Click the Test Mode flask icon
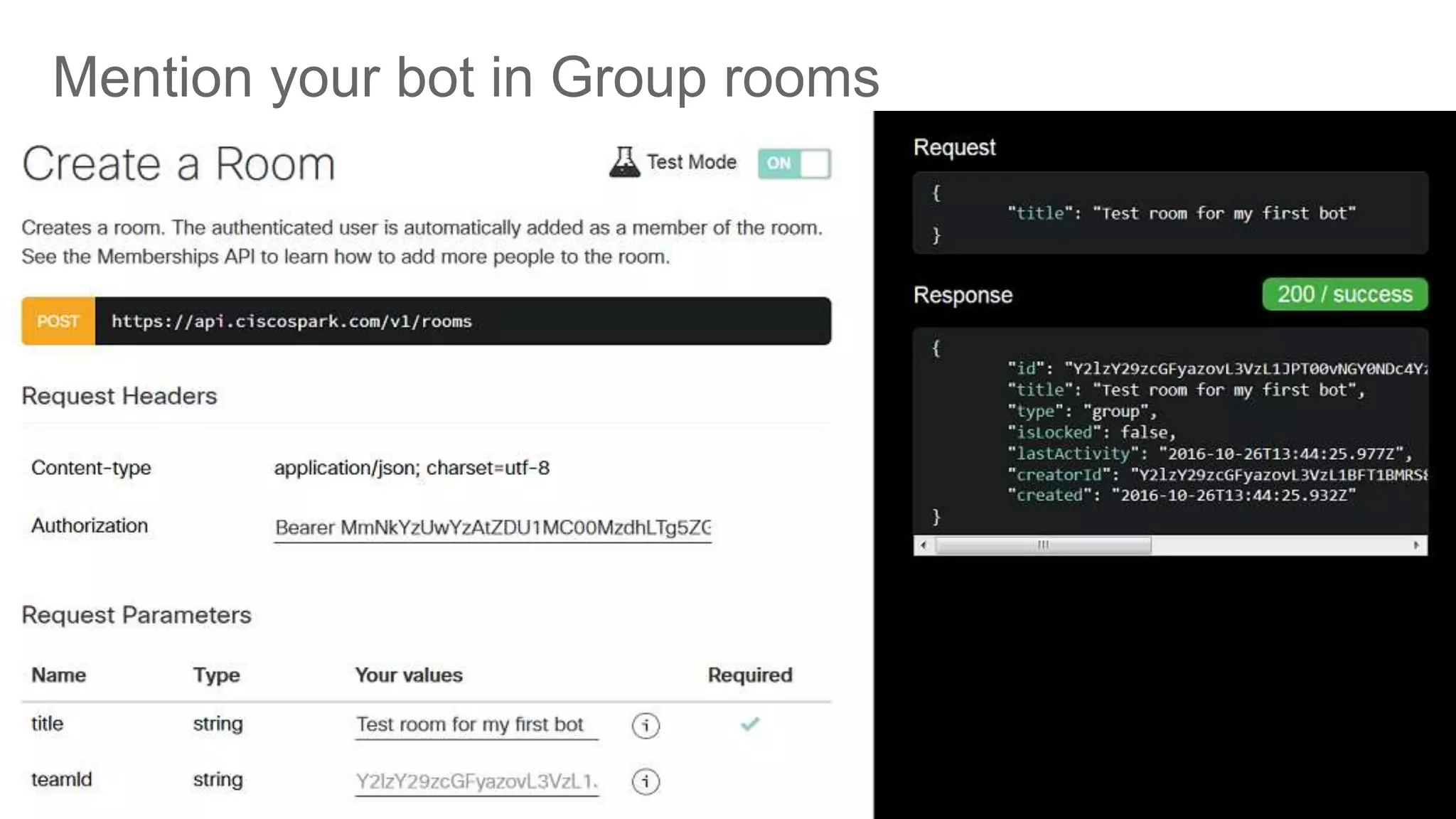Screen dimensions: 1456x819 pyautogui.click(x=624, y=162)
